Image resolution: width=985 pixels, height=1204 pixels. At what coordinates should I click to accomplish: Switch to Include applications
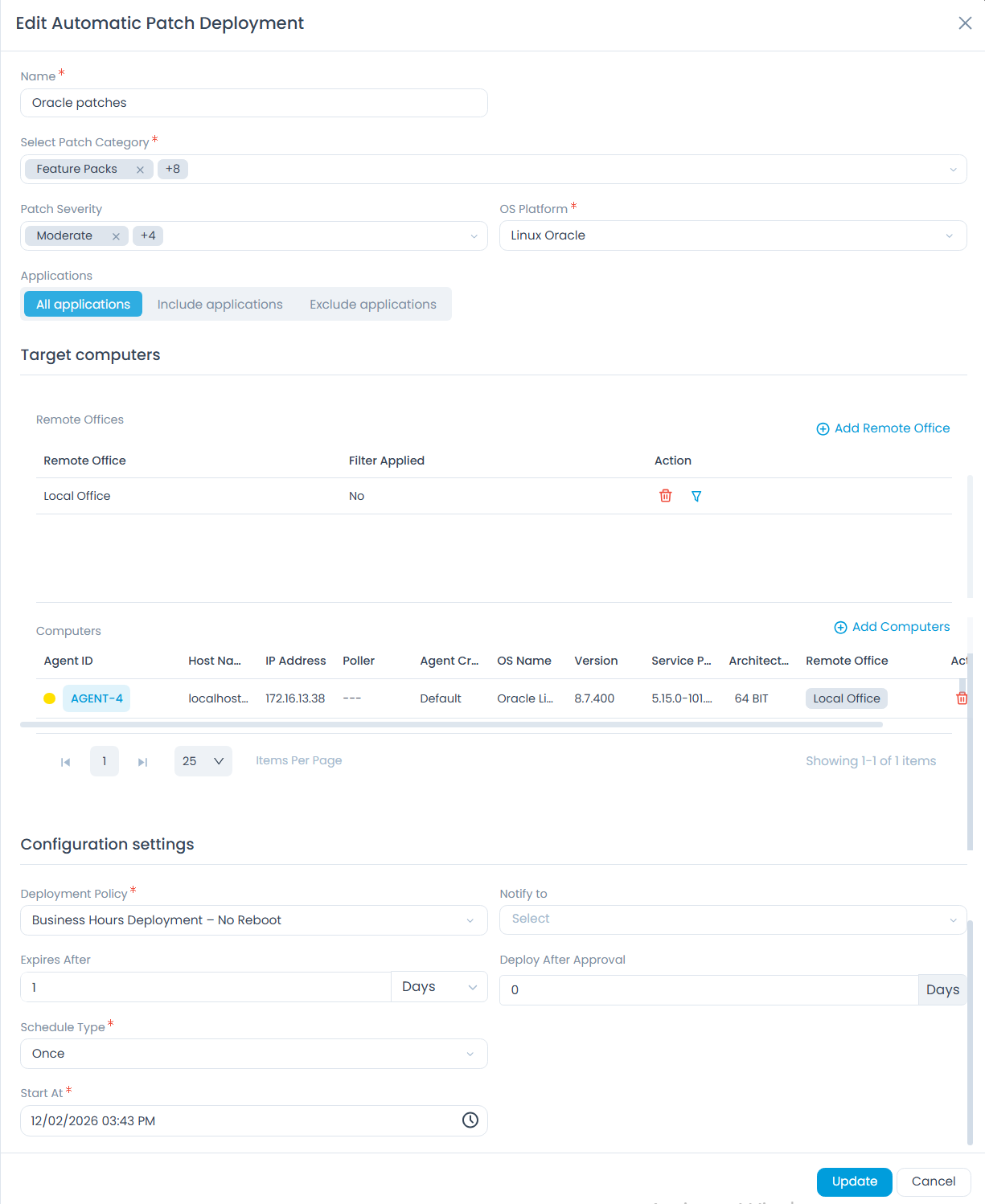pos(220,304)
